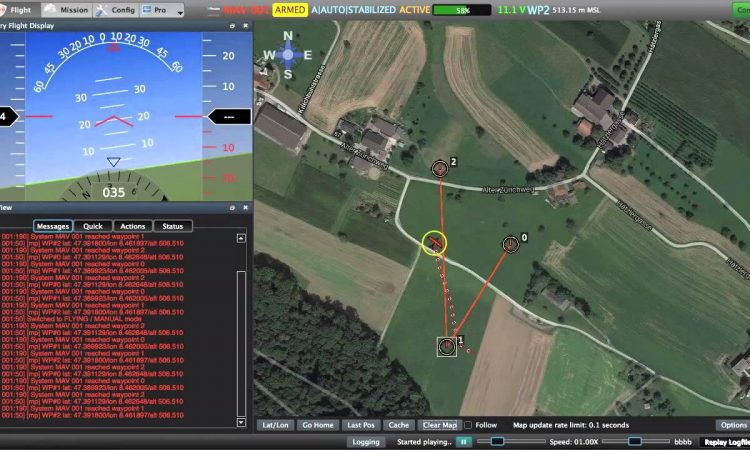Click the ARMED status indicator
The image size is (750, 450).
[x=290, y=9]
